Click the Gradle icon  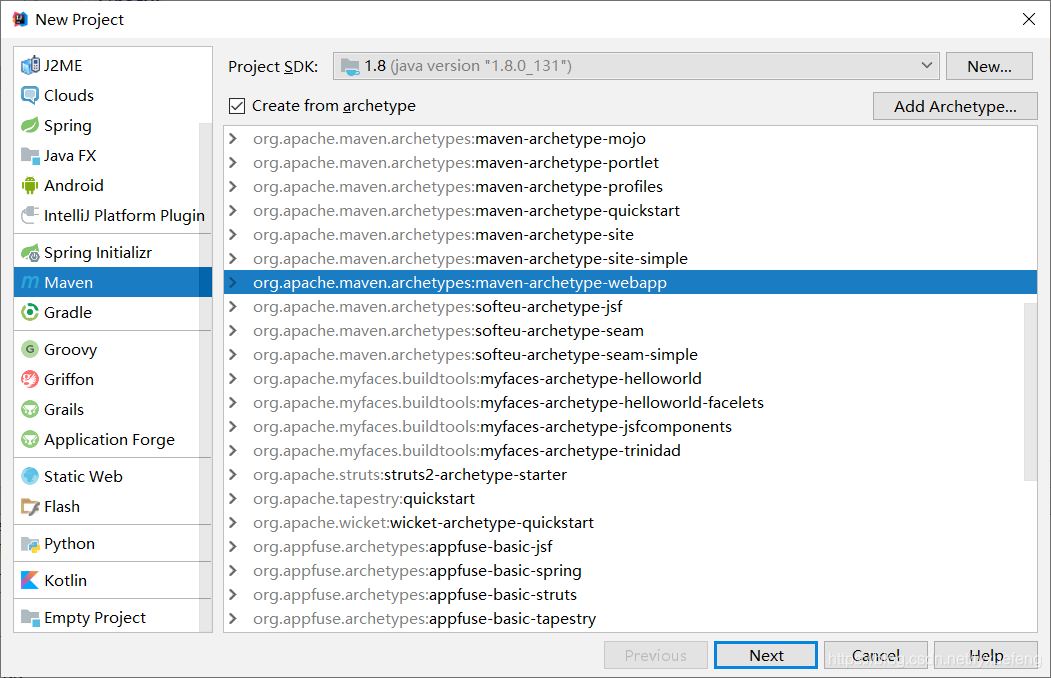pyautogui.click(x=30, y=312)
